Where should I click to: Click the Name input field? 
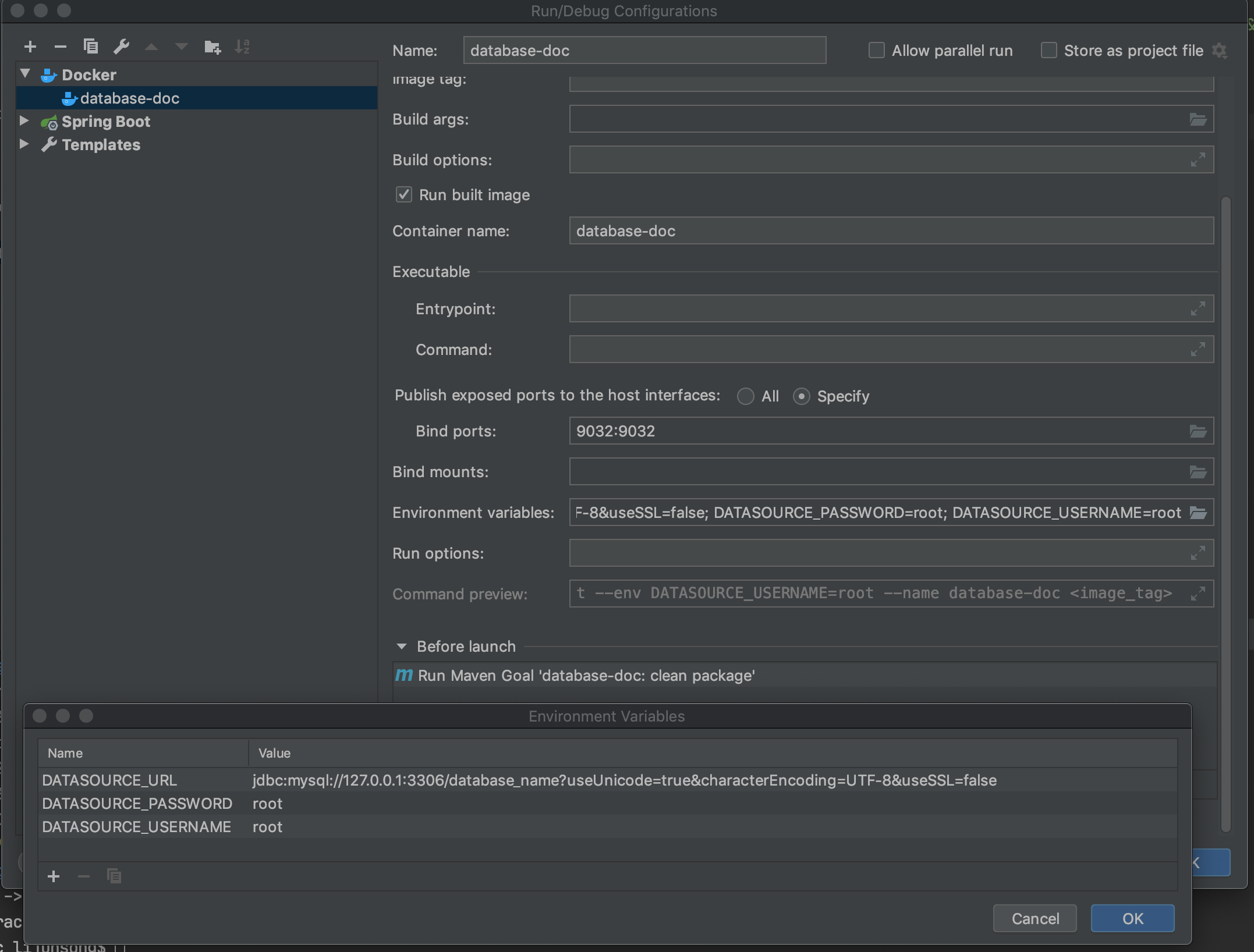(x=644, y=49)
